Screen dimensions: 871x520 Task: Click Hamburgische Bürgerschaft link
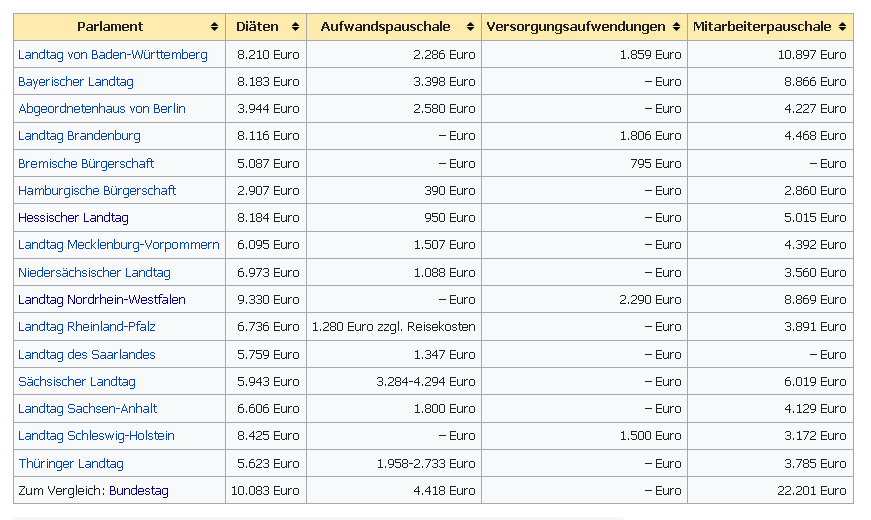point(97,190)
